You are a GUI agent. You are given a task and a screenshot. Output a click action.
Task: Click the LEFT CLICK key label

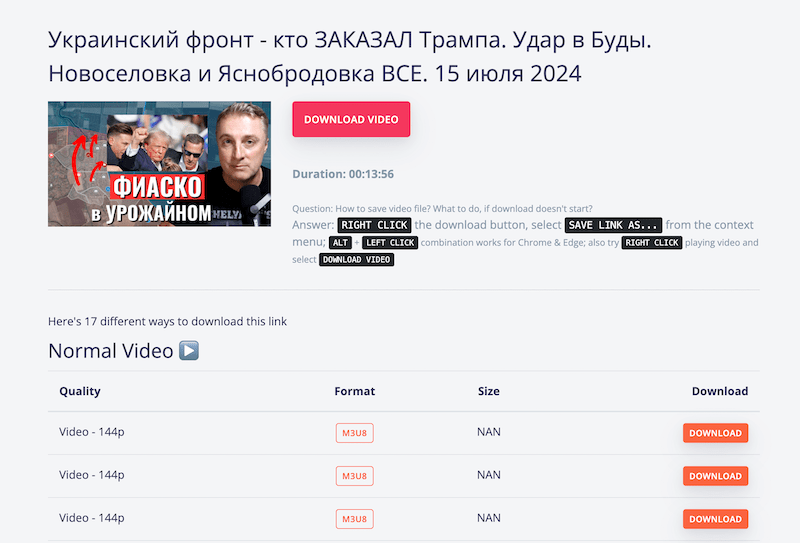tap(390, 242)
